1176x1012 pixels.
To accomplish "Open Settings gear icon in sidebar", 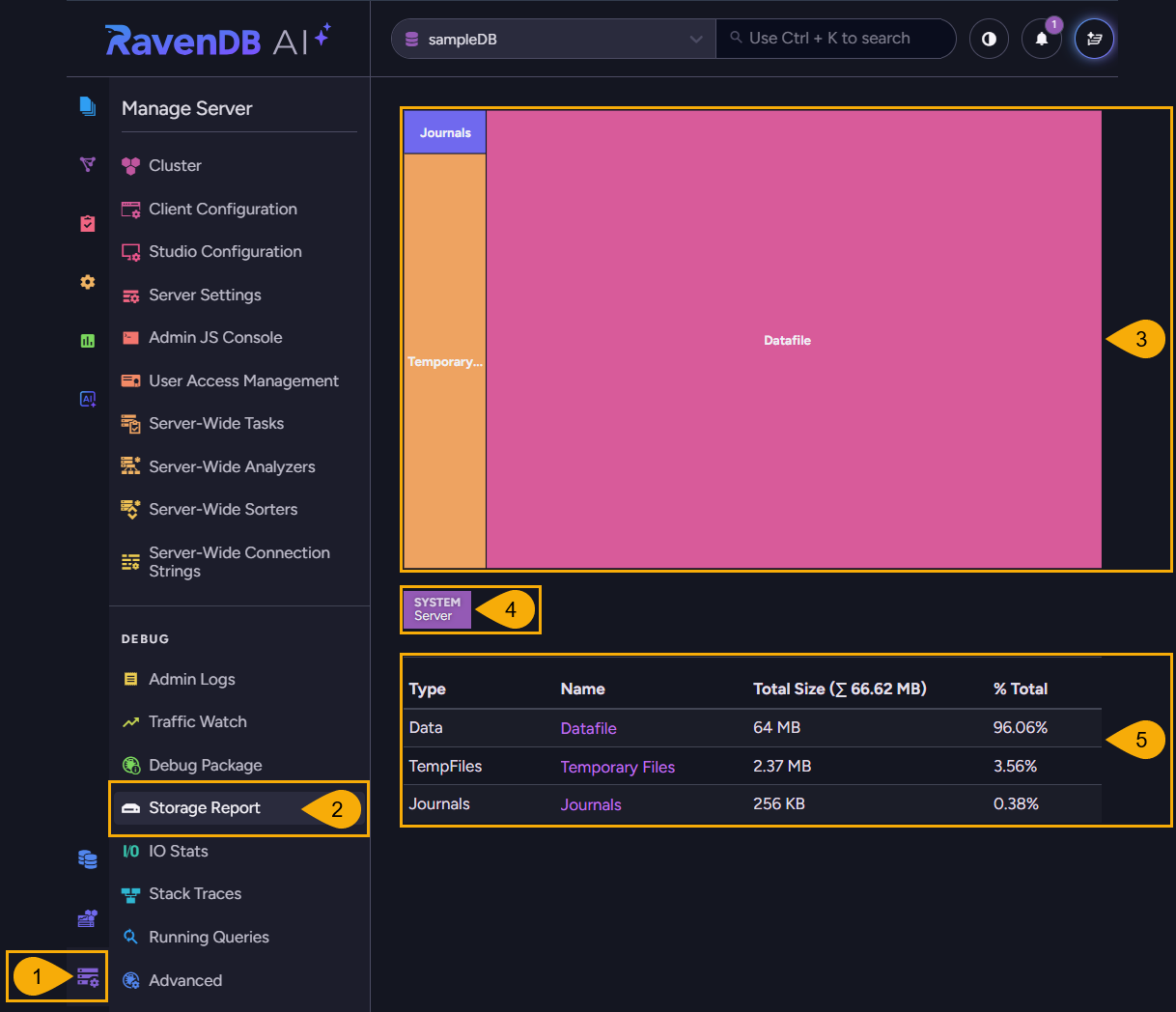I will pyautogui.click(x=87, y=282).
